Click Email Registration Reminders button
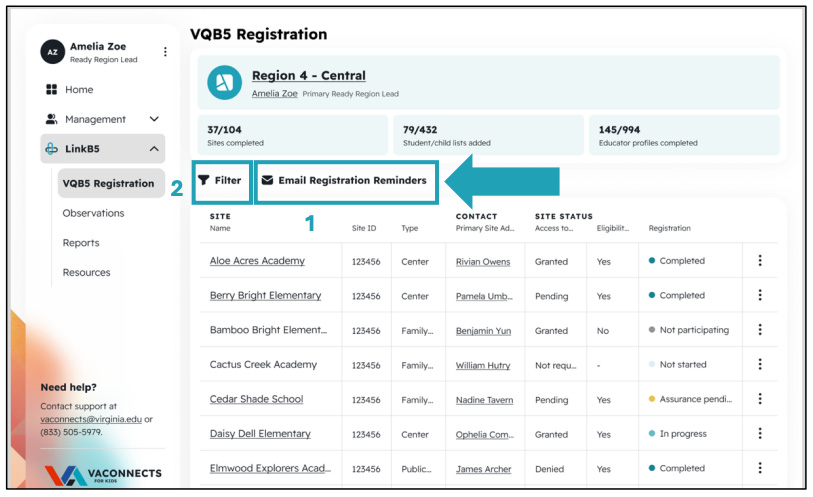The image size is (813, 497). [x=346, y=181]
